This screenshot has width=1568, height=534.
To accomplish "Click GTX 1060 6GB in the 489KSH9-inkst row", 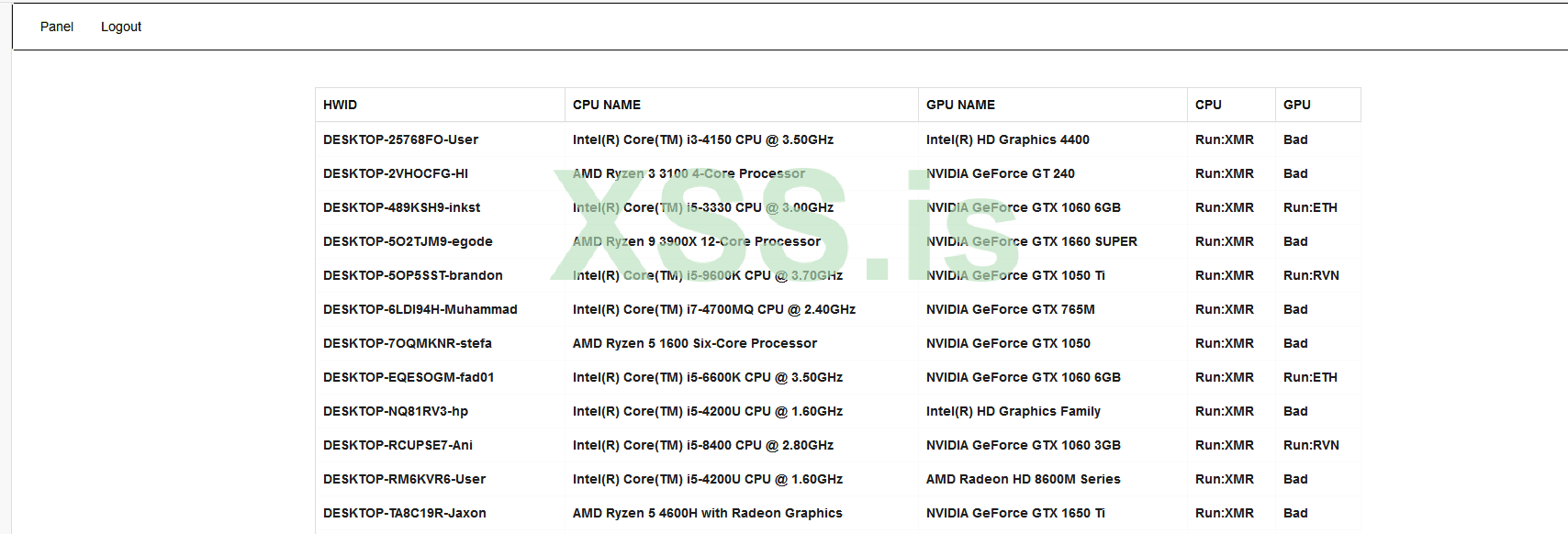I will point(1024,207).
